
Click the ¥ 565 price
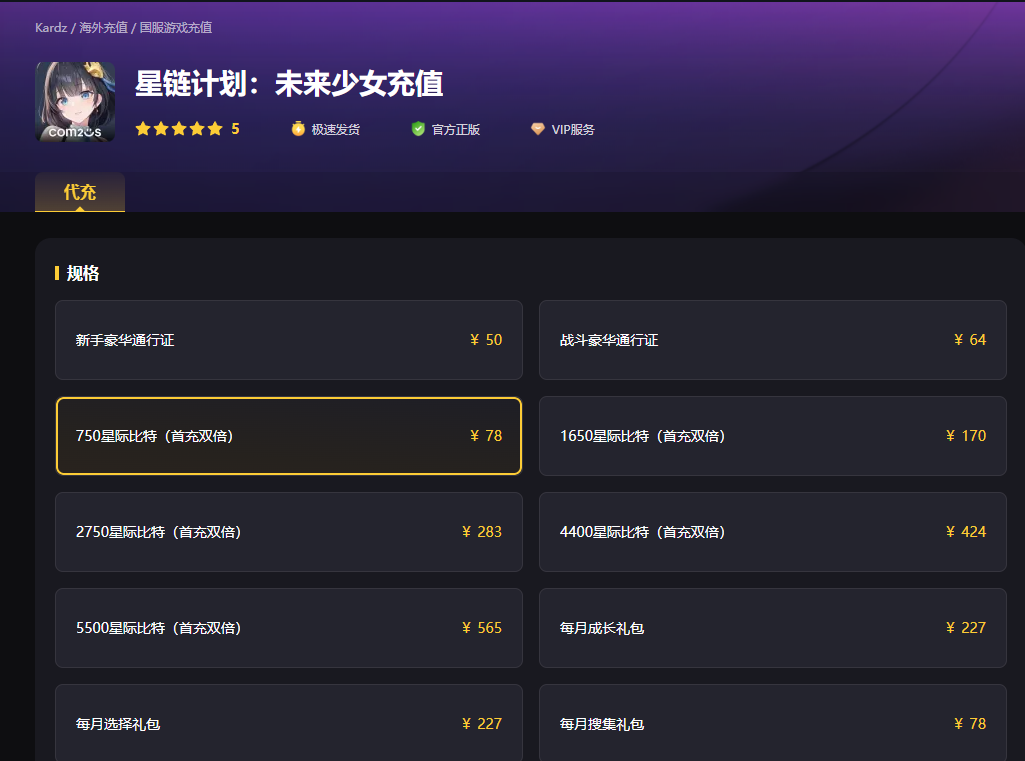[482, 628]
